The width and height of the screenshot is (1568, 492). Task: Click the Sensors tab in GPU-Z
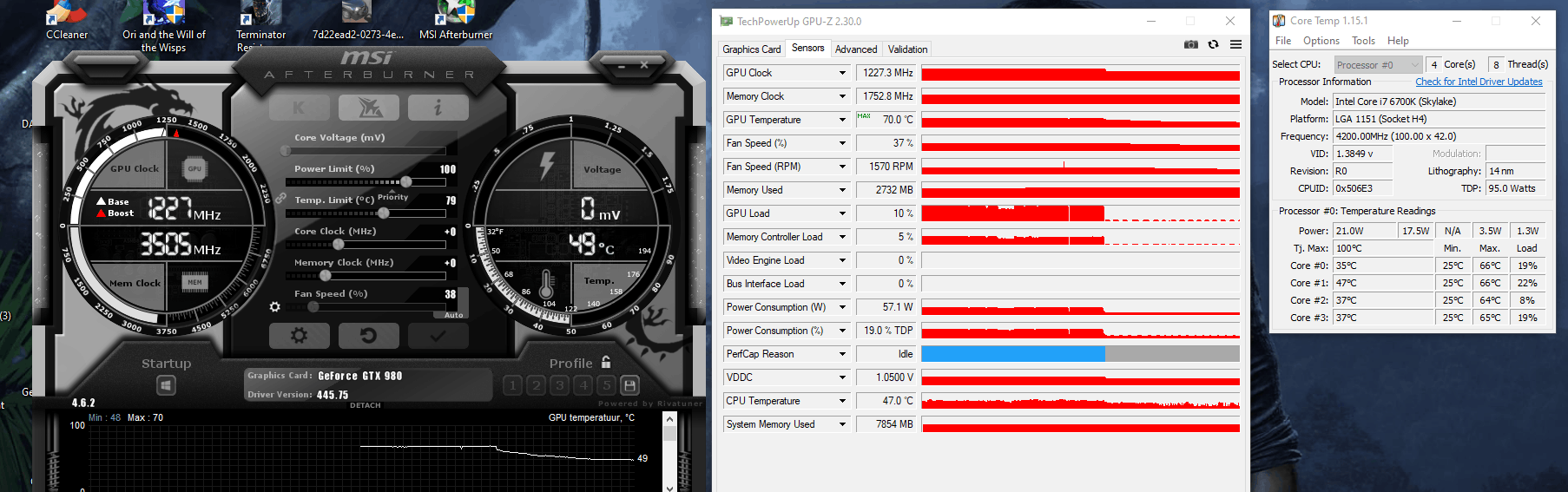tap(808, 49)
